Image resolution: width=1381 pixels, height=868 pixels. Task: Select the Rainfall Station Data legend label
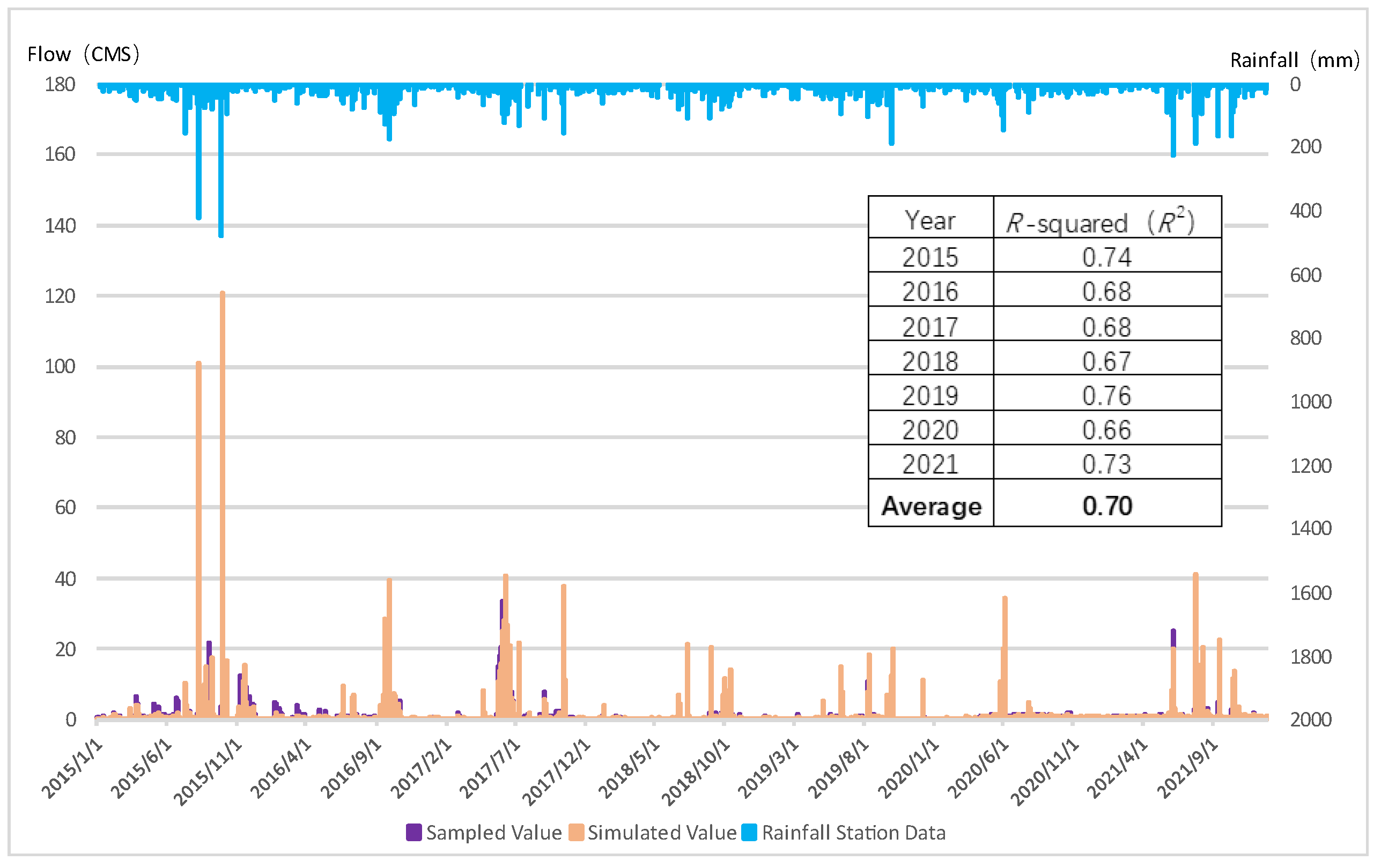pos(853,833)
